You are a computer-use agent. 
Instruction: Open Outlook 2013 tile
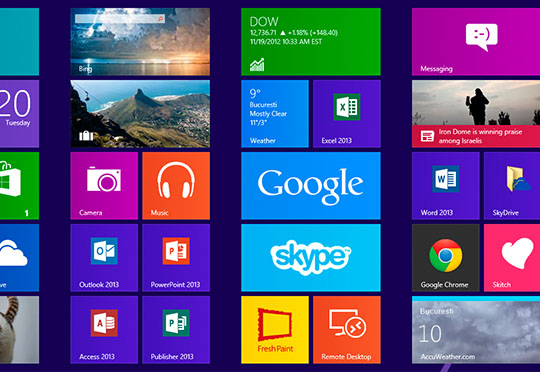tap(104, 258)
